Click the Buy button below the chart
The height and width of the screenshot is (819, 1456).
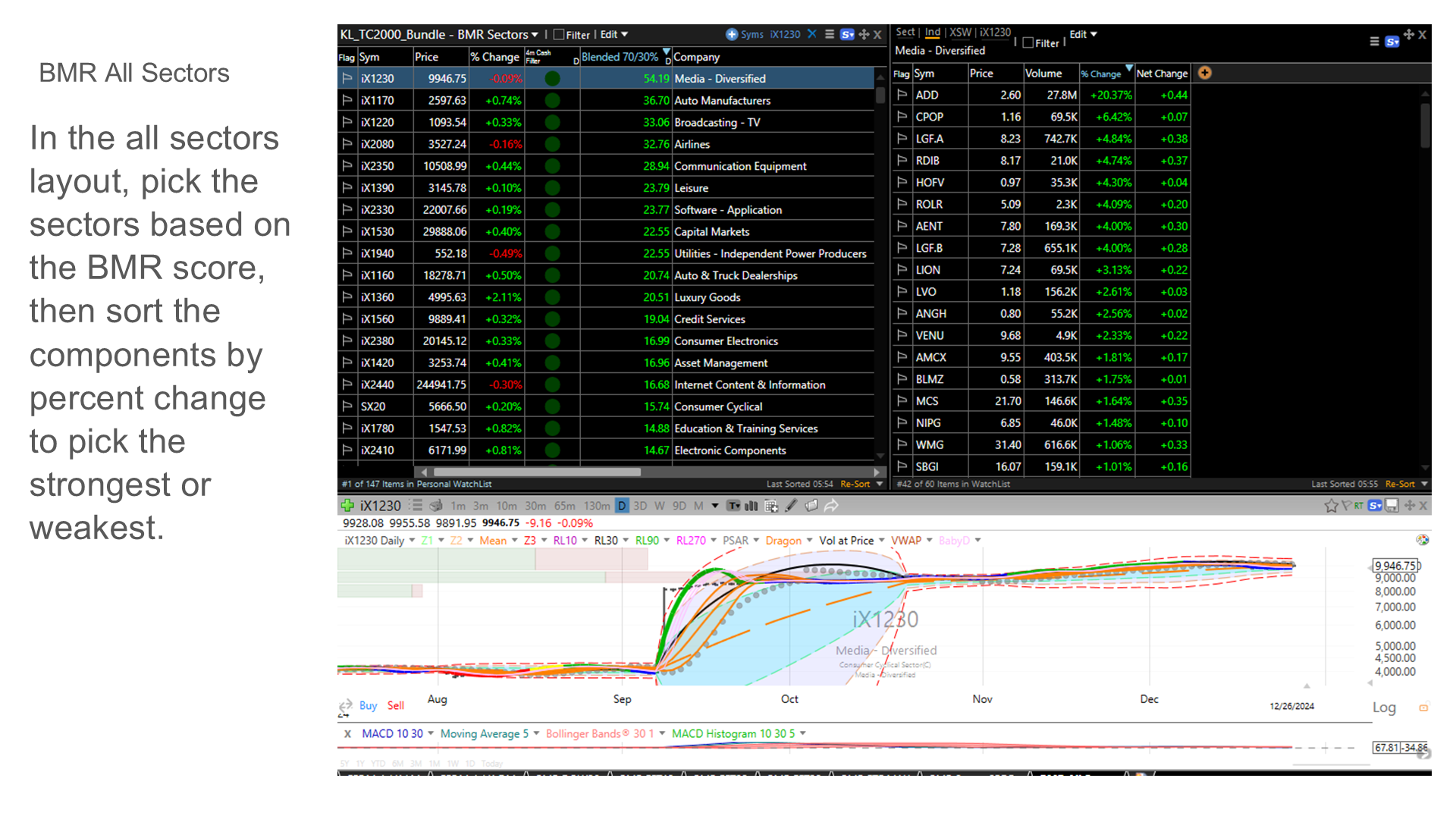click(368, 705)
